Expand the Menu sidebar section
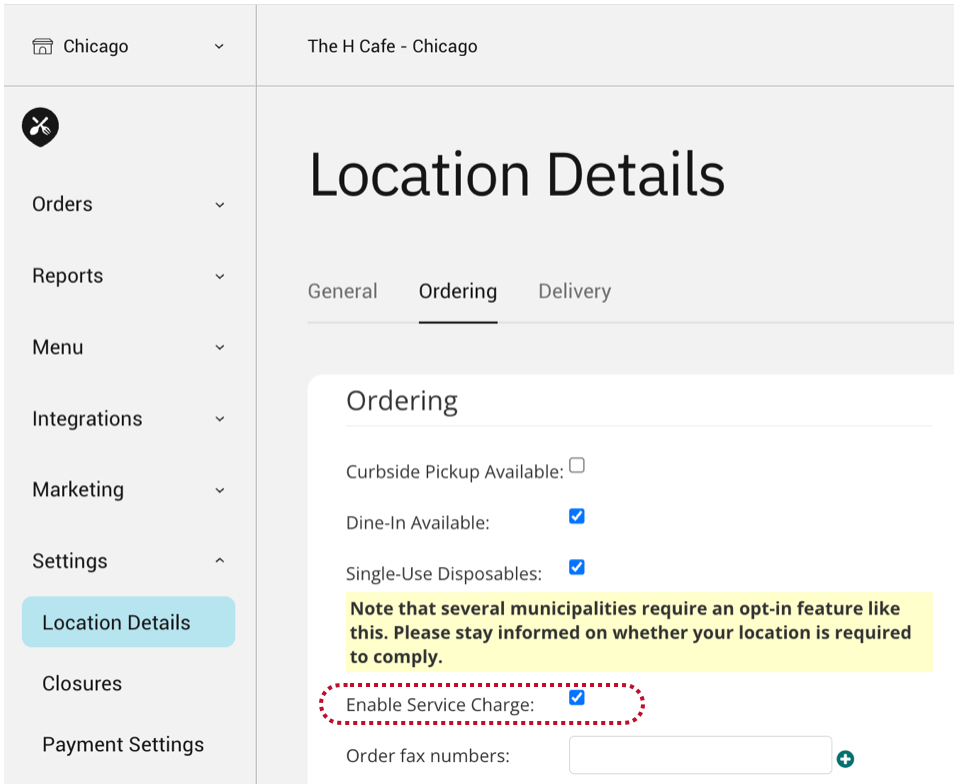954x784 pixels. point(128,347)
